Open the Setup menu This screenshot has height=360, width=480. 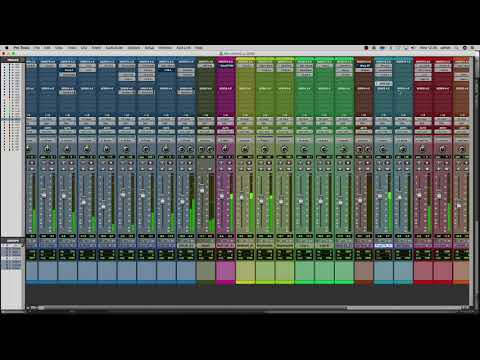(149, 48)
